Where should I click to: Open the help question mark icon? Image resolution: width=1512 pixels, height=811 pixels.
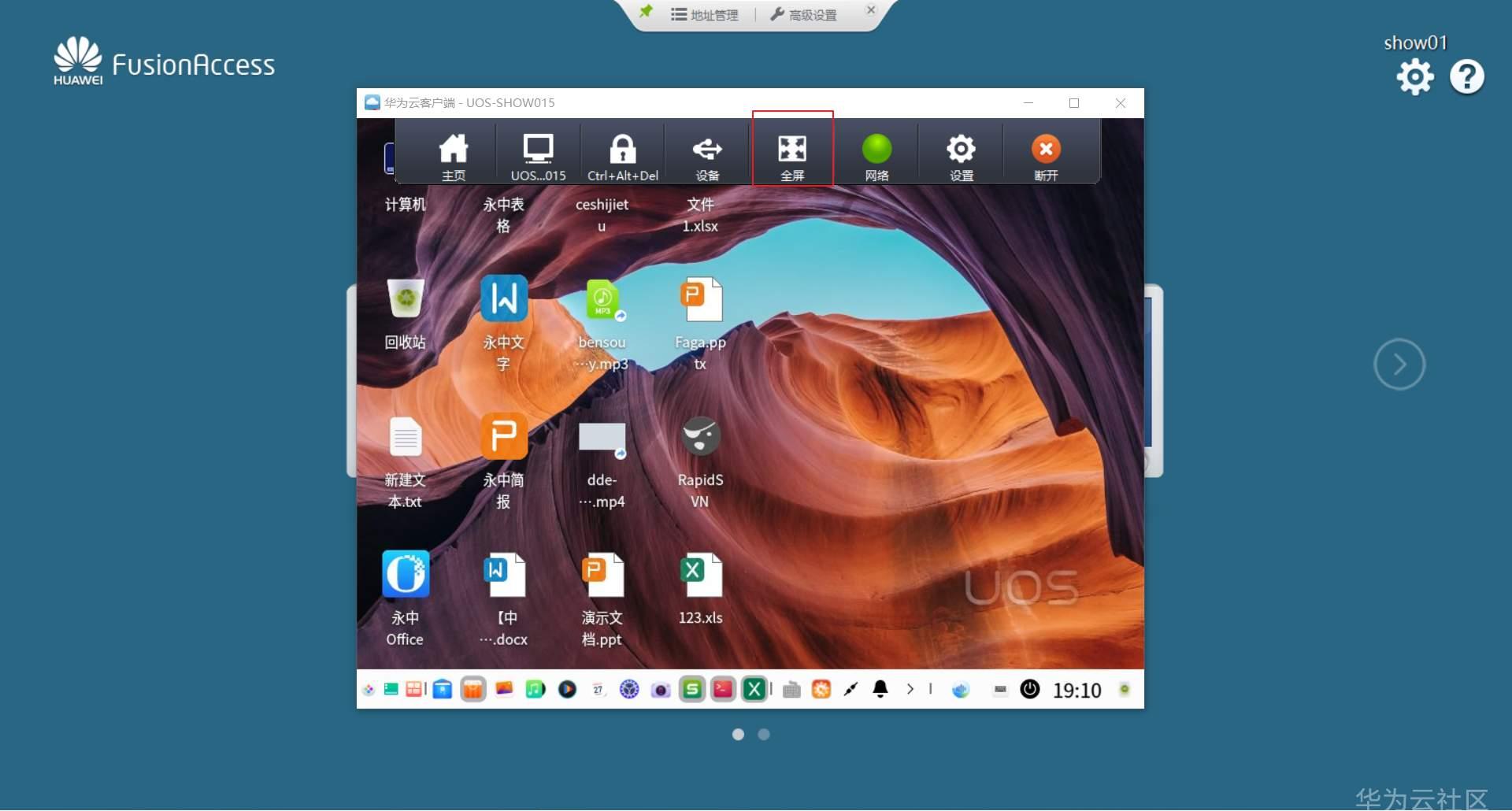[x=1467, y=77]
